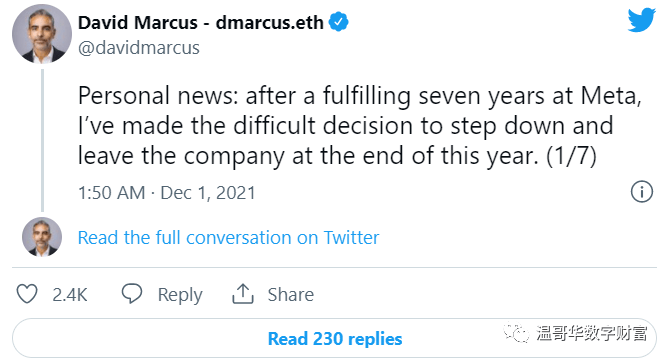669x362 pixels.
Task: Click the small avatar beside conversation link
Action: 42,237
